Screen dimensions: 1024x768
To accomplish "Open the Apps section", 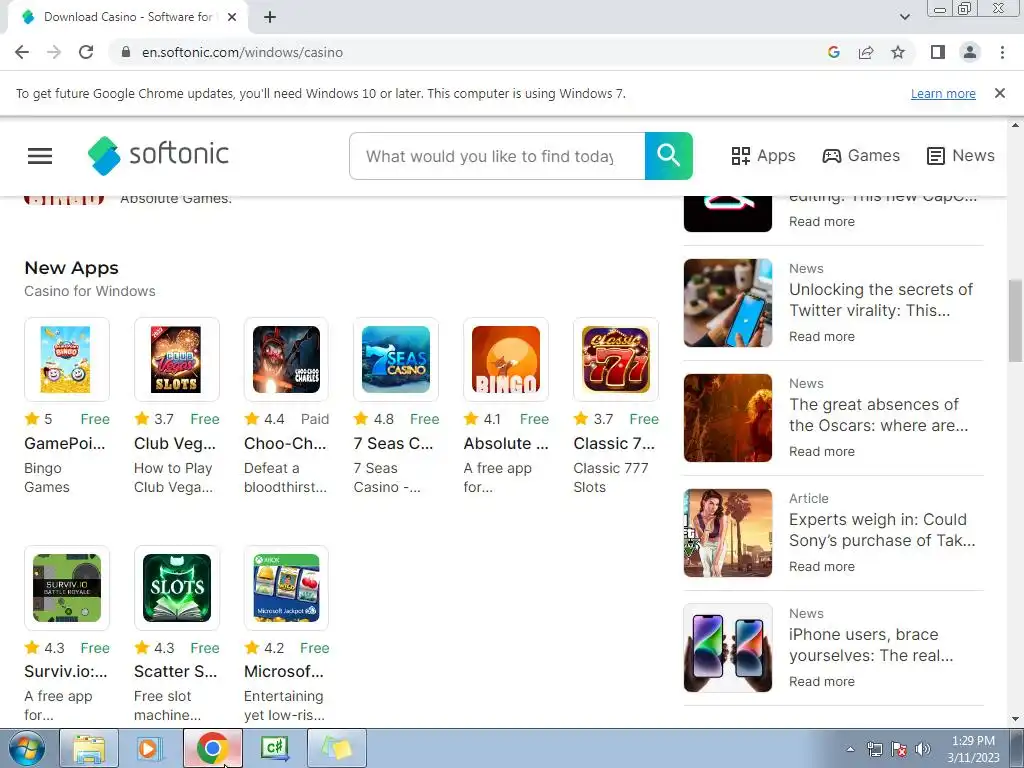I will tap(763, 155).
